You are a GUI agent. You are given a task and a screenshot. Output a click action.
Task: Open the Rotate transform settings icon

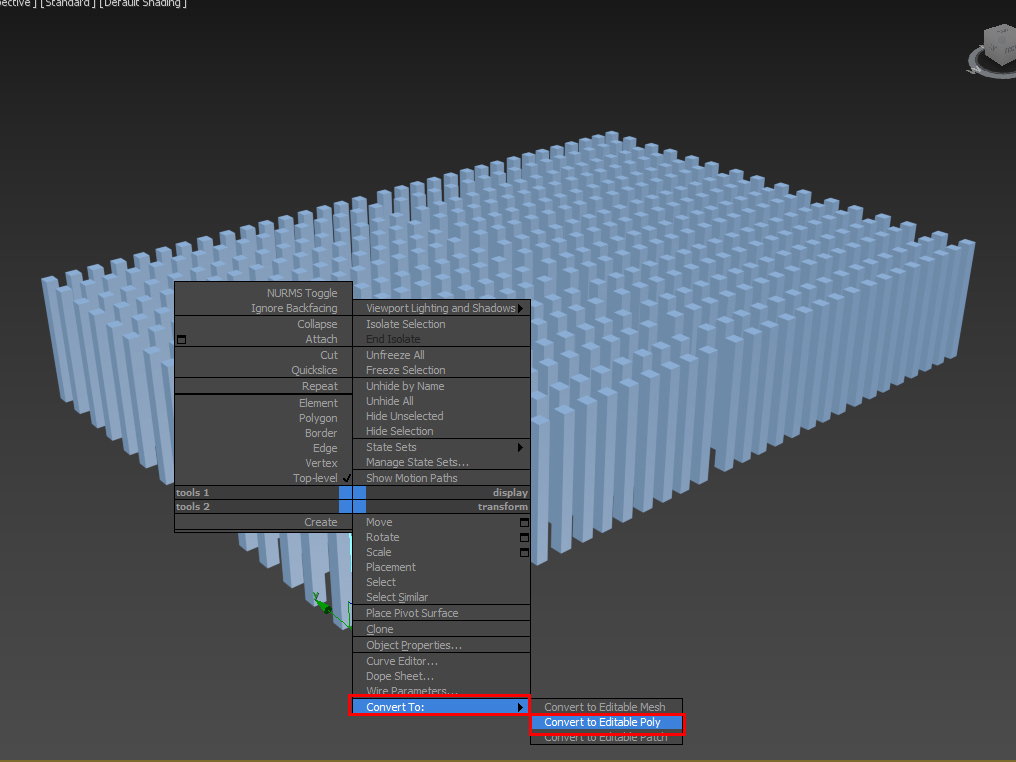[x=523, y=537]
